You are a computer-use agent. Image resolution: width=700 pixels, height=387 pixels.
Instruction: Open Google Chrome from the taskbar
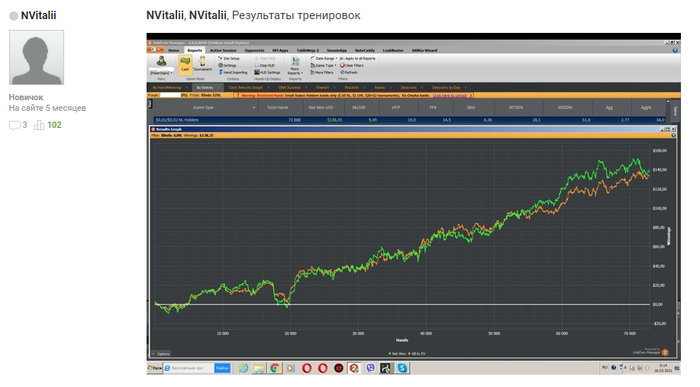pos(275,368)
